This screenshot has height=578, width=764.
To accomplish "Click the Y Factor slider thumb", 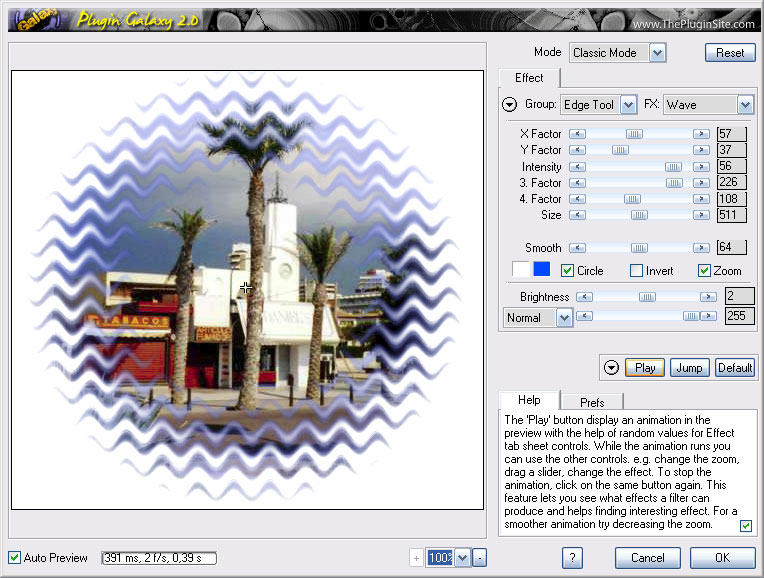I will (x=620, y=150).
